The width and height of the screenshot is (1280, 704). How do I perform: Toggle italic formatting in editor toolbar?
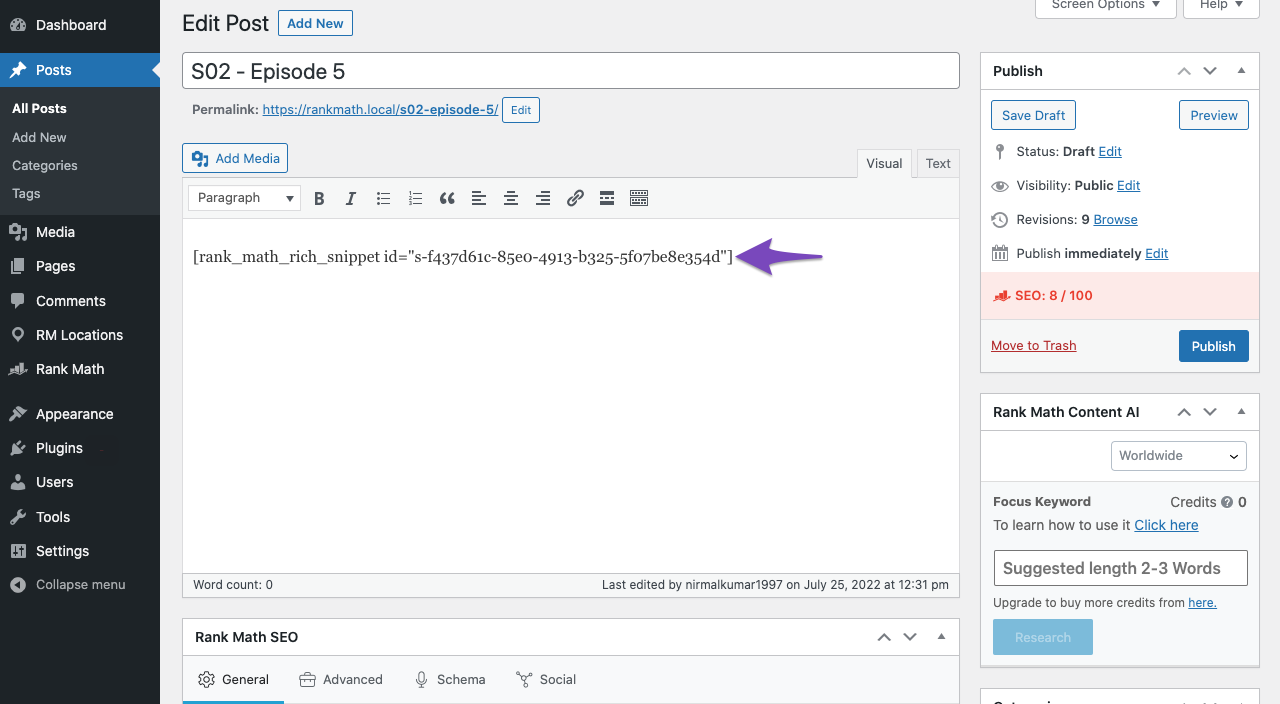pyautogui.click(x=351, y=198)
